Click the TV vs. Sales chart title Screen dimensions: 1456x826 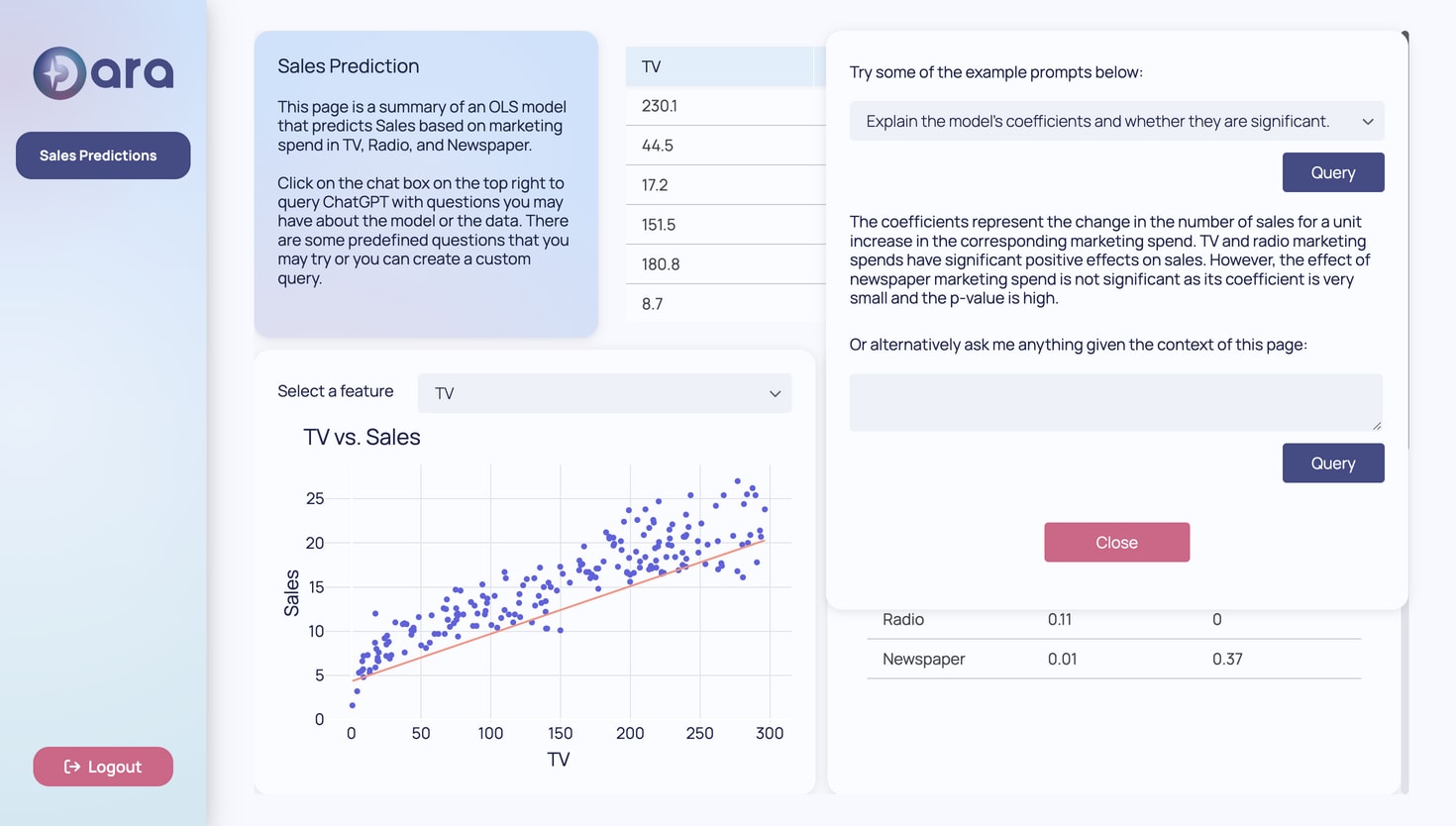click(362, 437)
